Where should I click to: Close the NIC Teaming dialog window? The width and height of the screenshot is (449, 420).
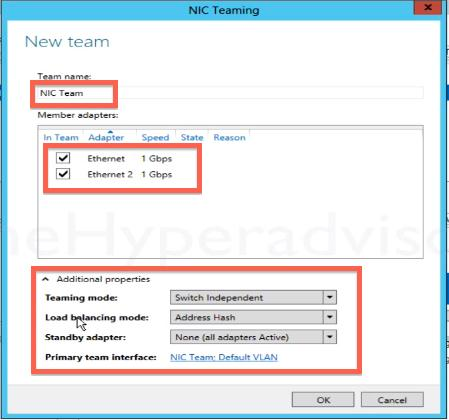coord(428,7)
